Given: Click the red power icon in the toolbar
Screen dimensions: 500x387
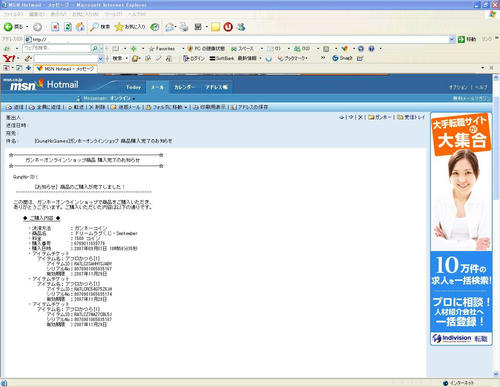Looking at the screenshot, I should (228, 27).
